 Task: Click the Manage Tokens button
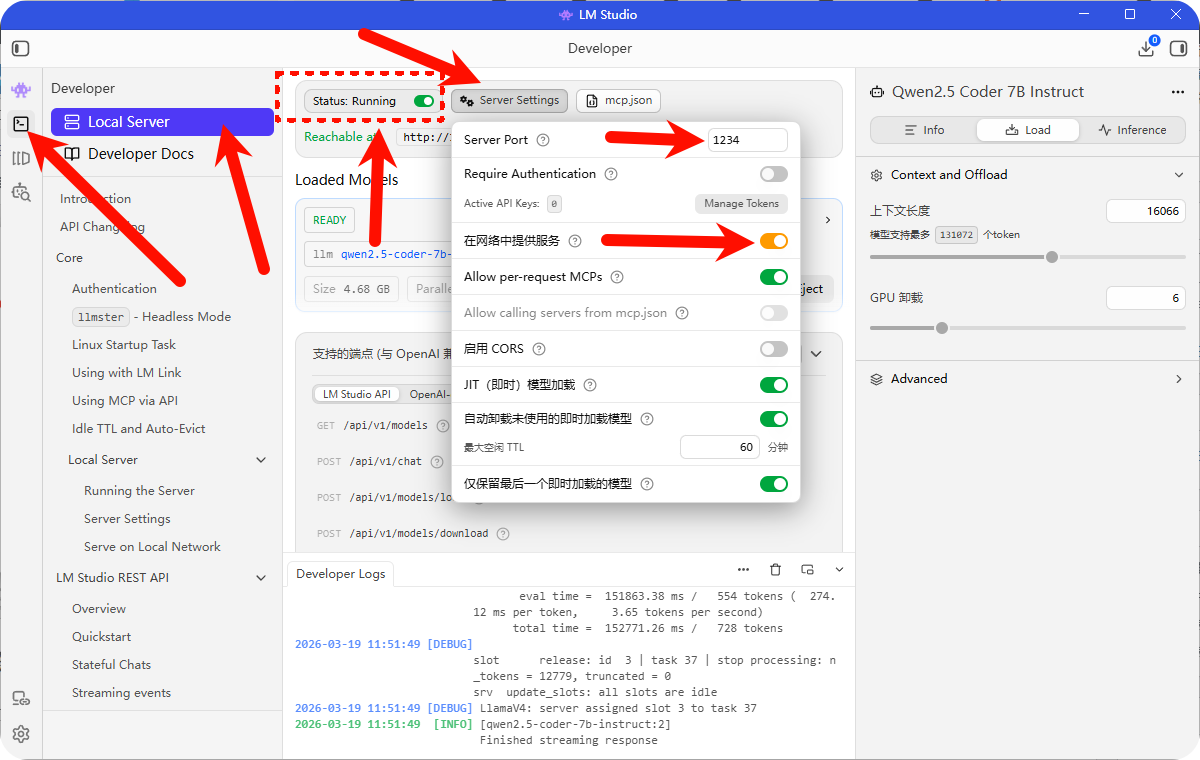click(741, 203)
